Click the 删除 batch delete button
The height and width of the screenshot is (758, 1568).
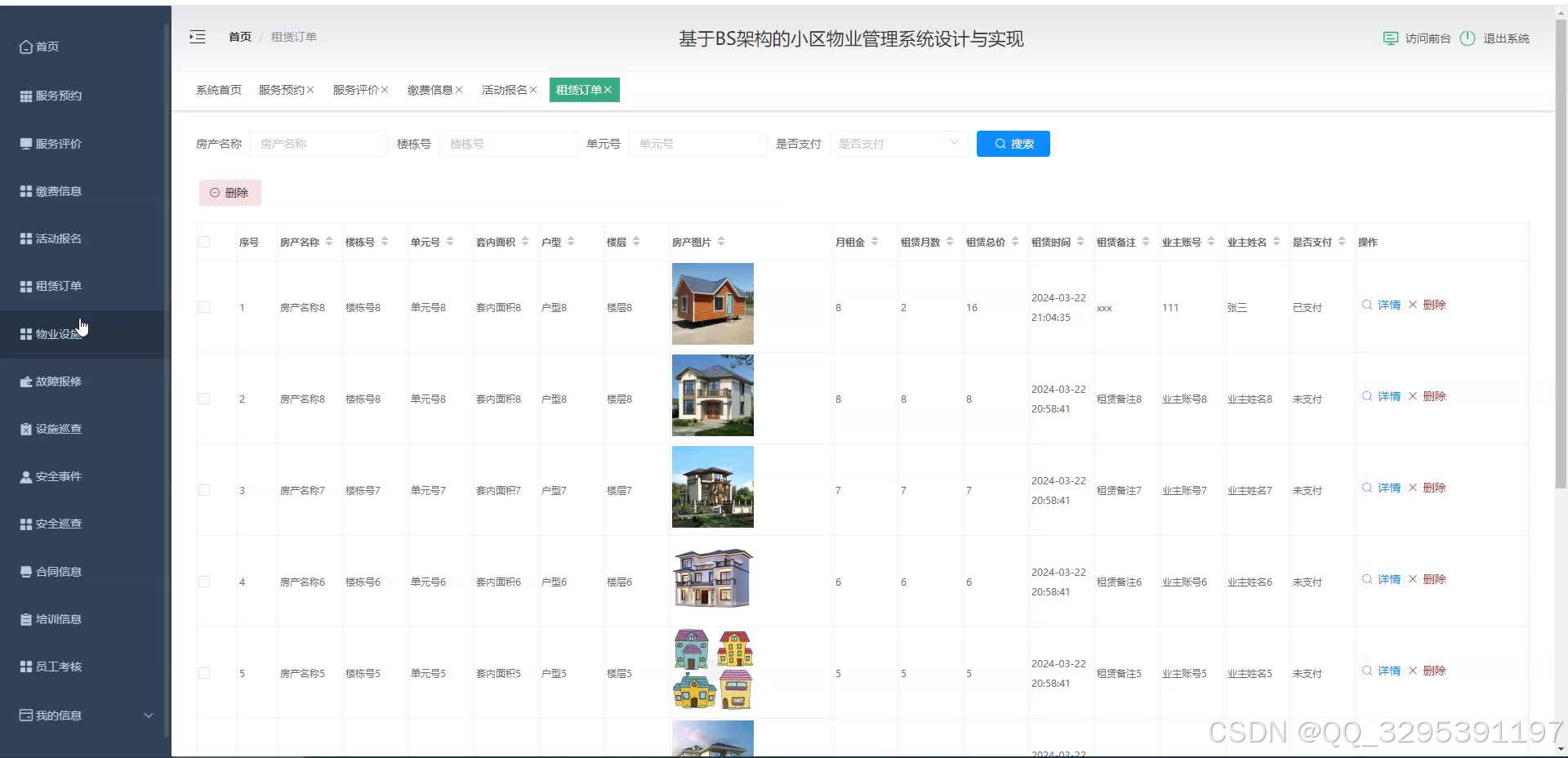[229, 192]
